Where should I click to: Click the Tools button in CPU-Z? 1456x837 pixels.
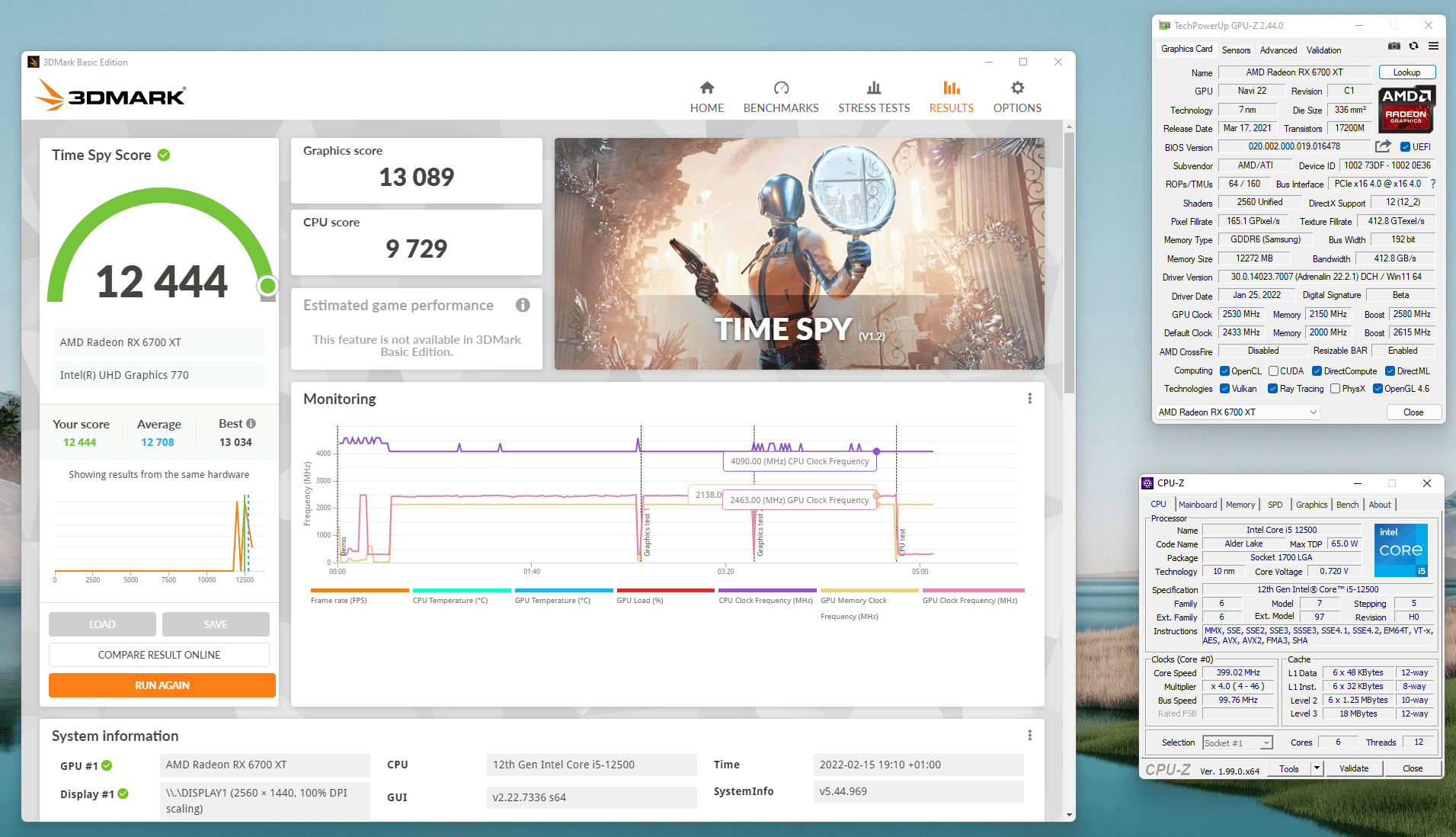[x=1289, y=768]
